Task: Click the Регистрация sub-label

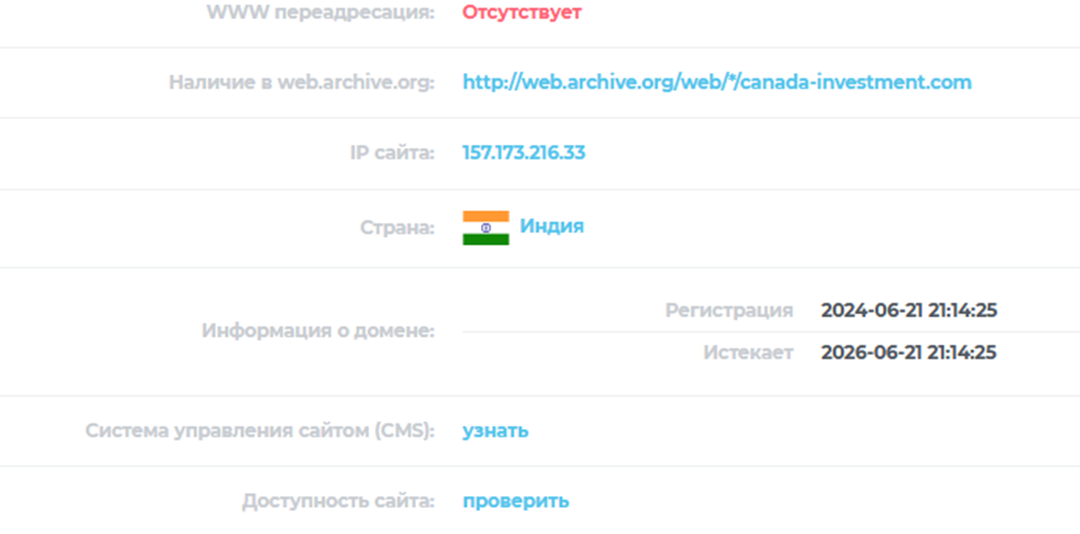Action: pyautogui.click(x=729, y=311)
